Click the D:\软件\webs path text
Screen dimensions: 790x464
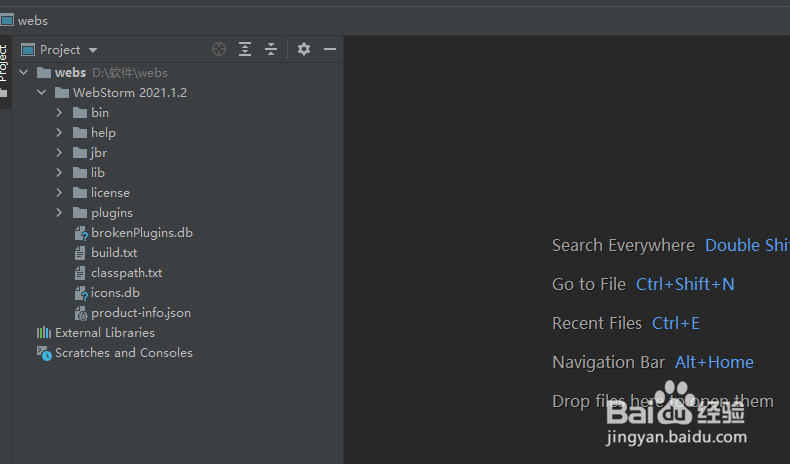click(x=130, y=73)
